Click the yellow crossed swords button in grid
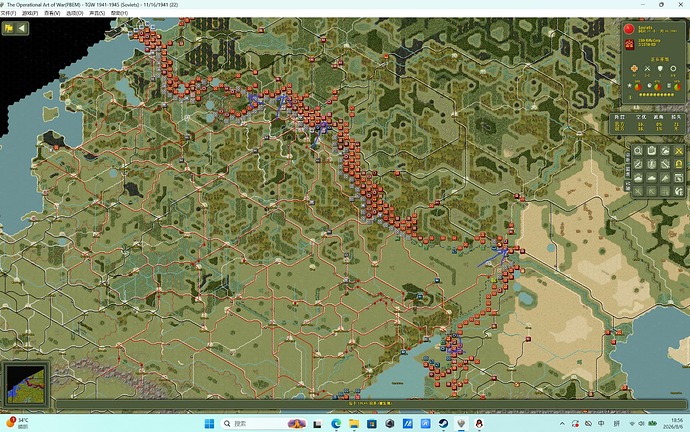The image size is (690, 432). 679,151
